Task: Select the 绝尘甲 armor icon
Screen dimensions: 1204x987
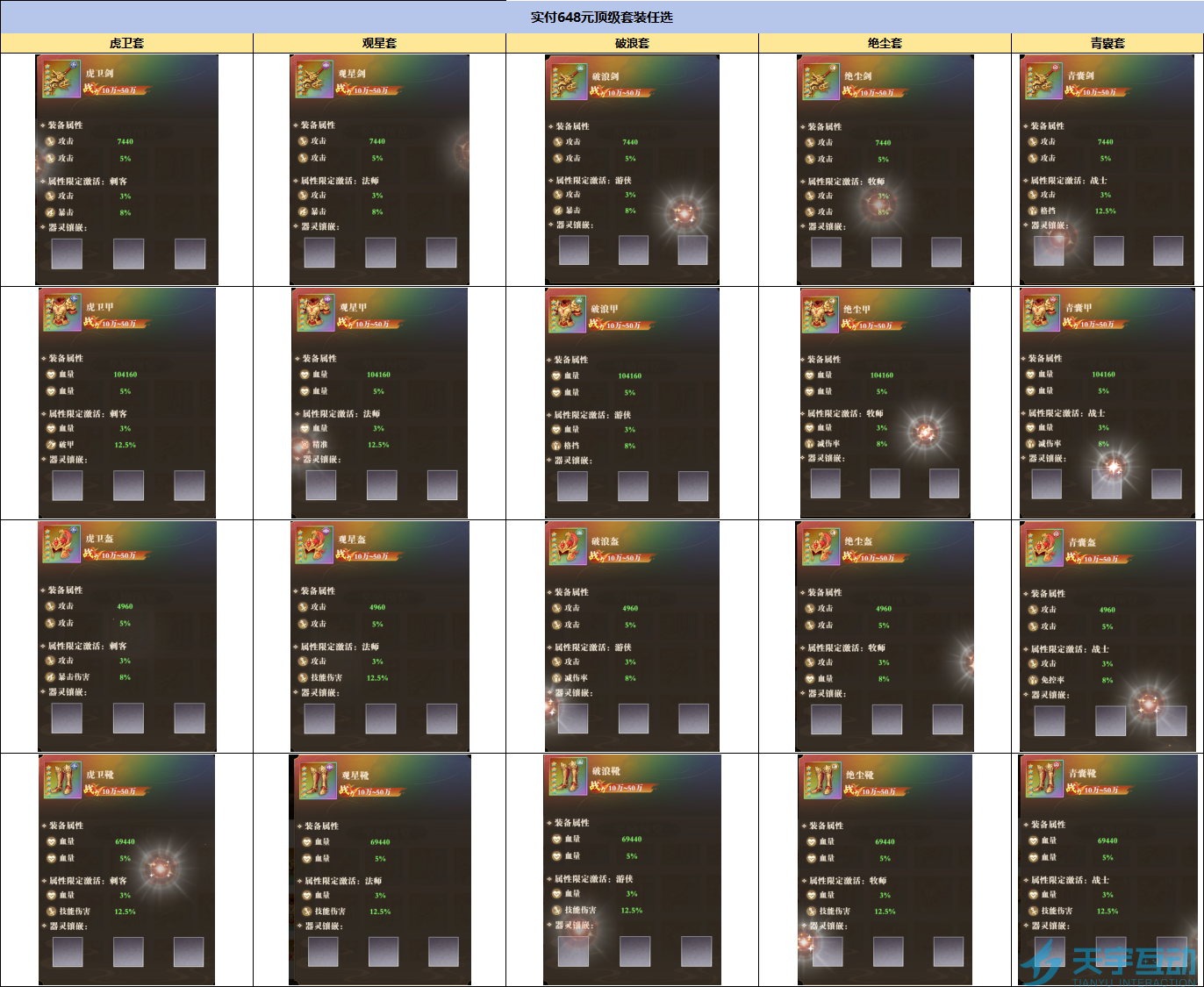Action: click(821, 314)
